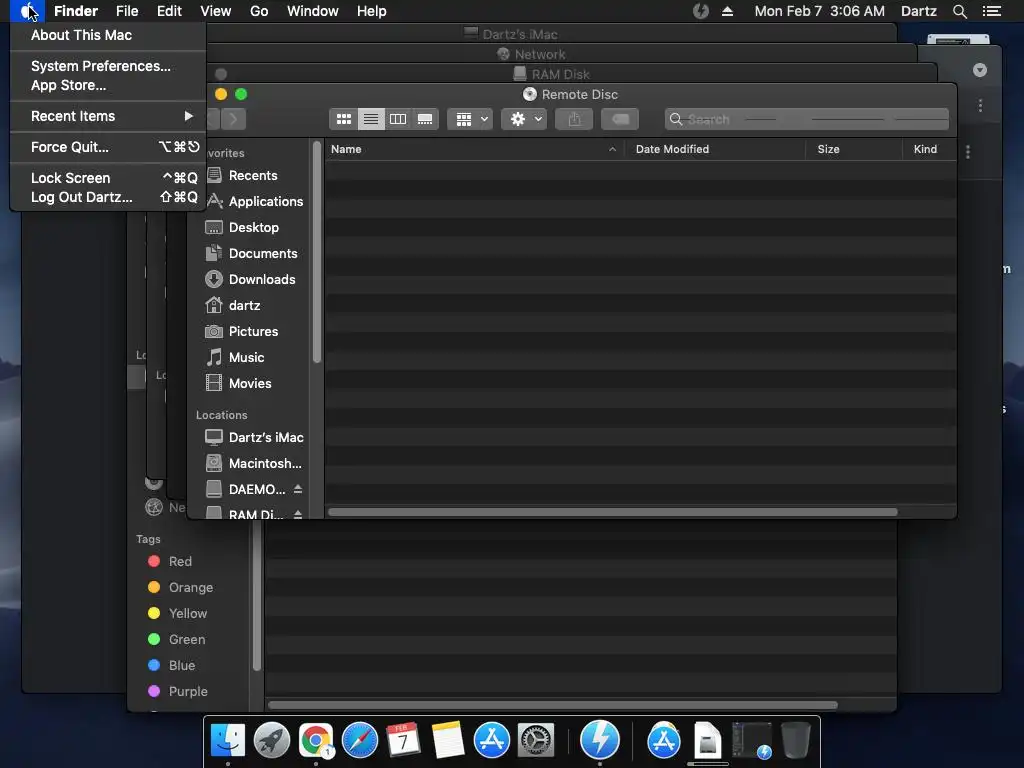The image size is (1024, 768).
Task: Sort by the Kind column header
Action: point(929,150)
